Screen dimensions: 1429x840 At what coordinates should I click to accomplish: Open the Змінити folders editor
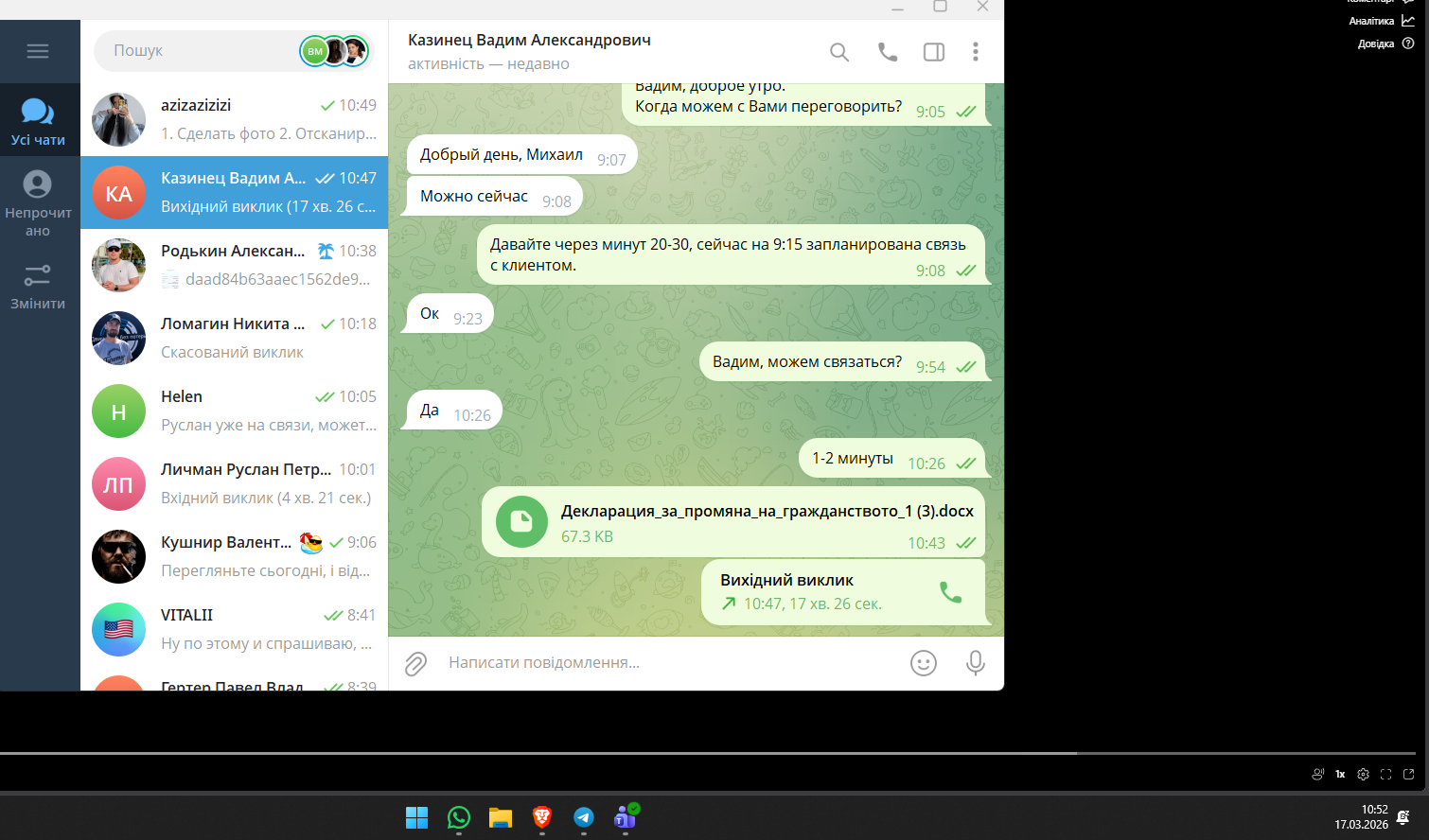38,287
